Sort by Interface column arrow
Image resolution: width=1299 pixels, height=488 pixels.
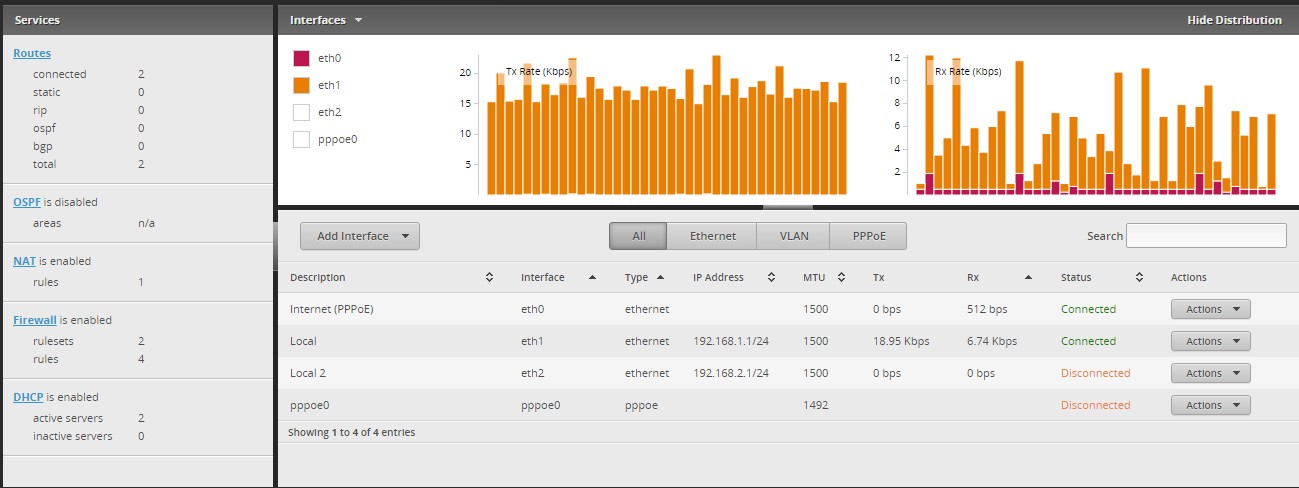[x=592, y=278]
